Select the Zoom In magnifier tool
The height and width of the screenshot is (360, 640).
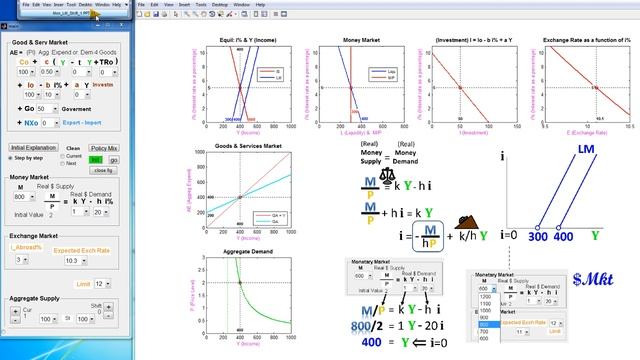(187, 14)
